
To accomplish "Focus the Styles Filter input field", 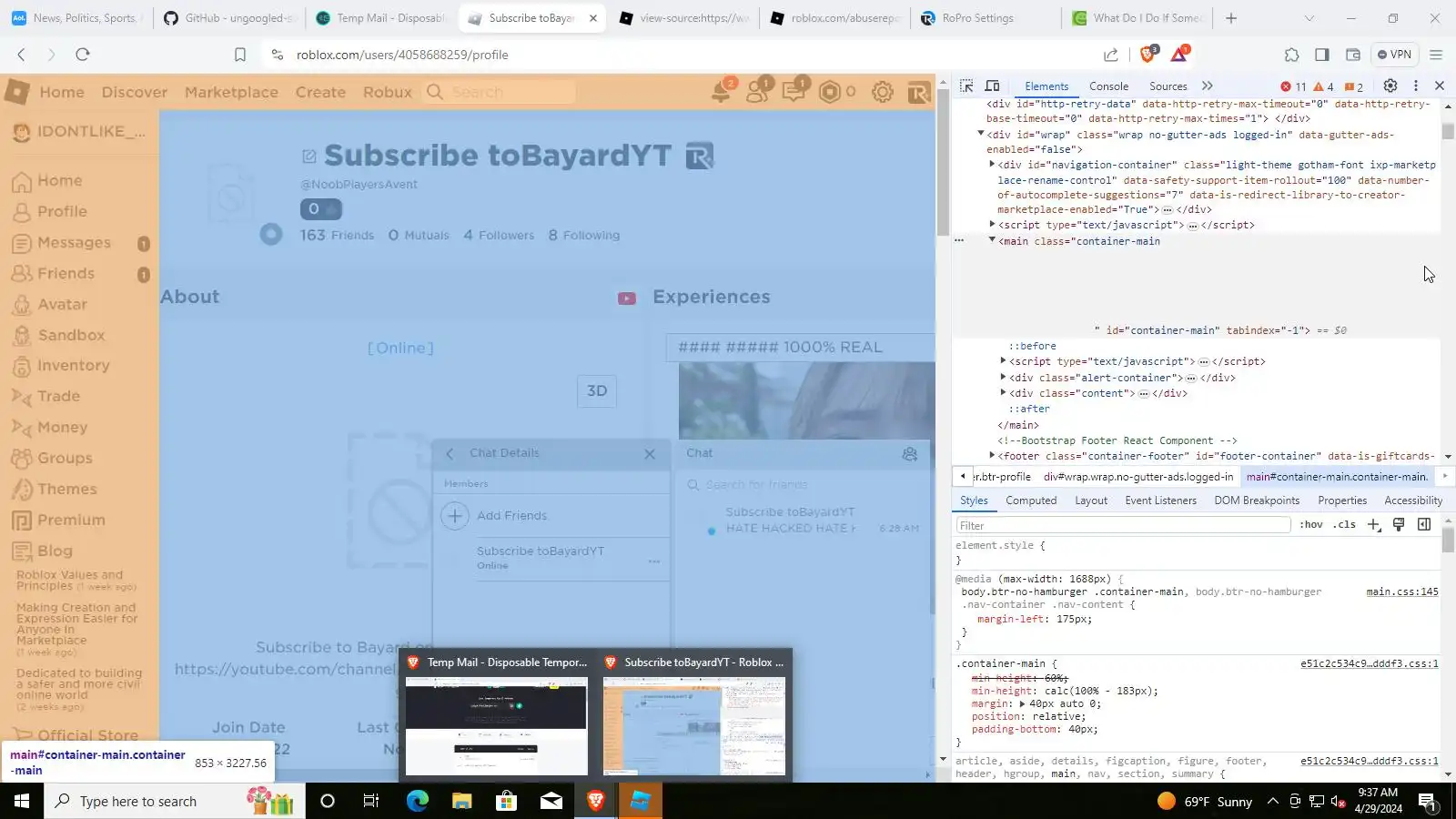I will point(1123,525).
